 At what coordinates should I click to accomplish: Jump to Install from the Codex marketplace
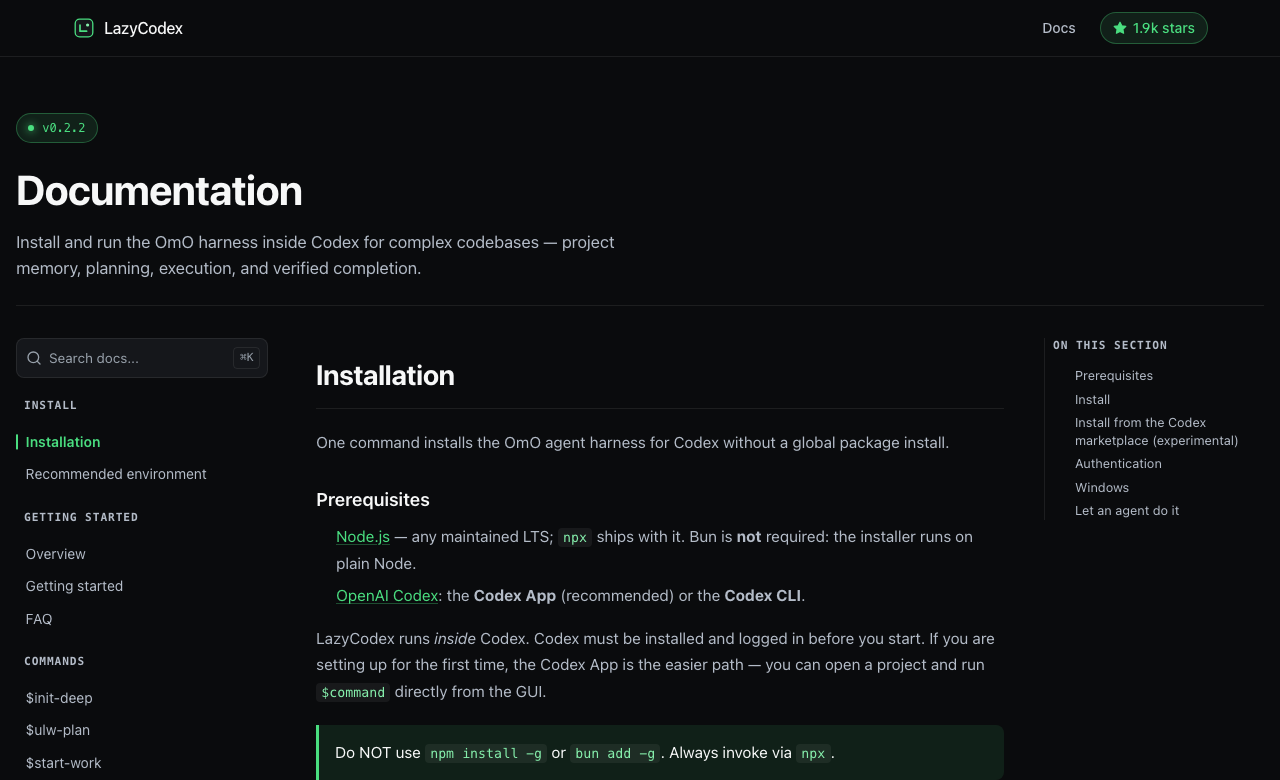click(1157, 432)
